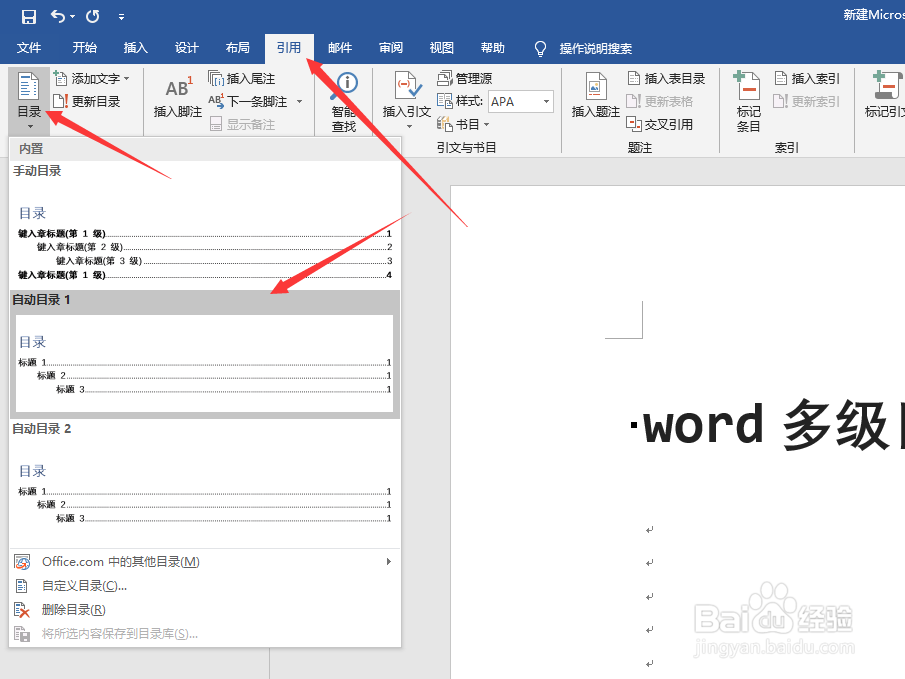Select the 插入脚注 (Insert Footnote) tool
Viewport: 905px width, 679px height.
pos(178,95)
